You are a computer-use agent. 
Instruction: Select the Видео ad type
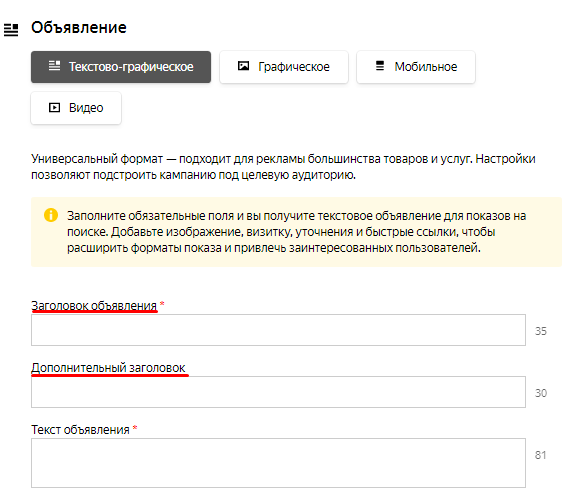click(x=76, y=108)
